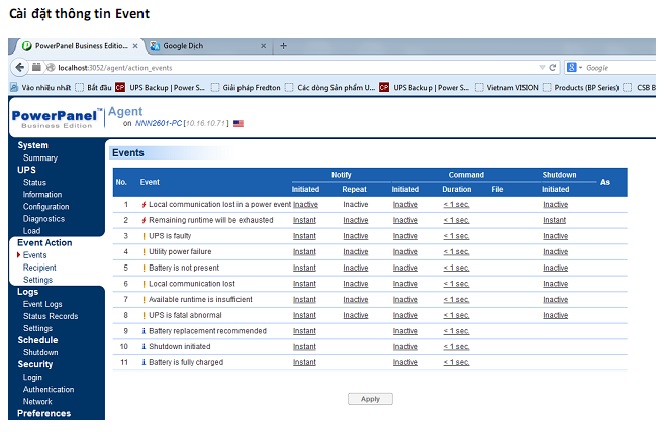Click the UPS Backup bookmark red icon

point(120,87)
